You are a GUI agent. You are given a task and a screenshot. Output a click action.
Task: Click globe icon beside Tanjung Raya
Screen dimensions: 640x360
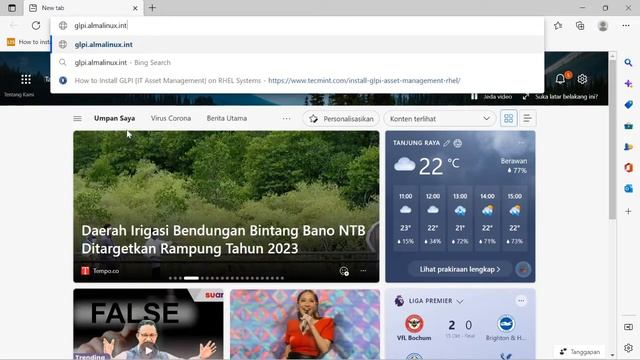point(458,143)
